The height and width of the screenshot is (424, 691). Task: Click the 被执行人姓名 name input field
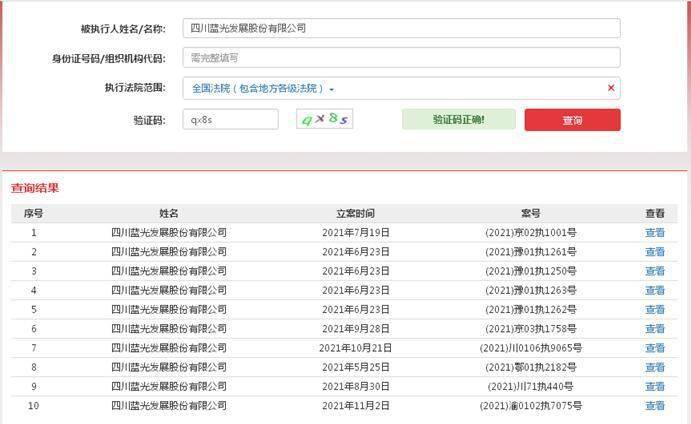tap(400, 28)
